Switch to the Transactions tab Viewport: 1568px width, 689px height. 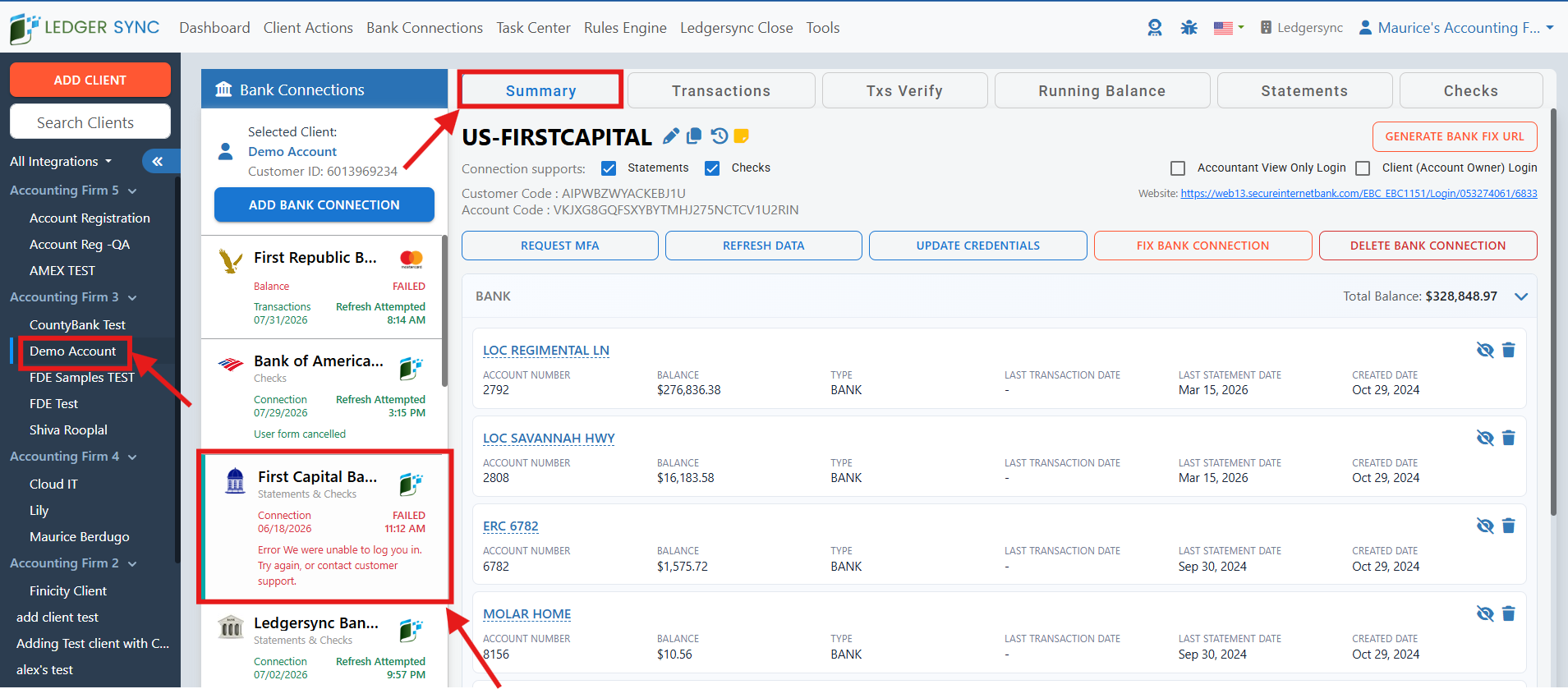721,90
